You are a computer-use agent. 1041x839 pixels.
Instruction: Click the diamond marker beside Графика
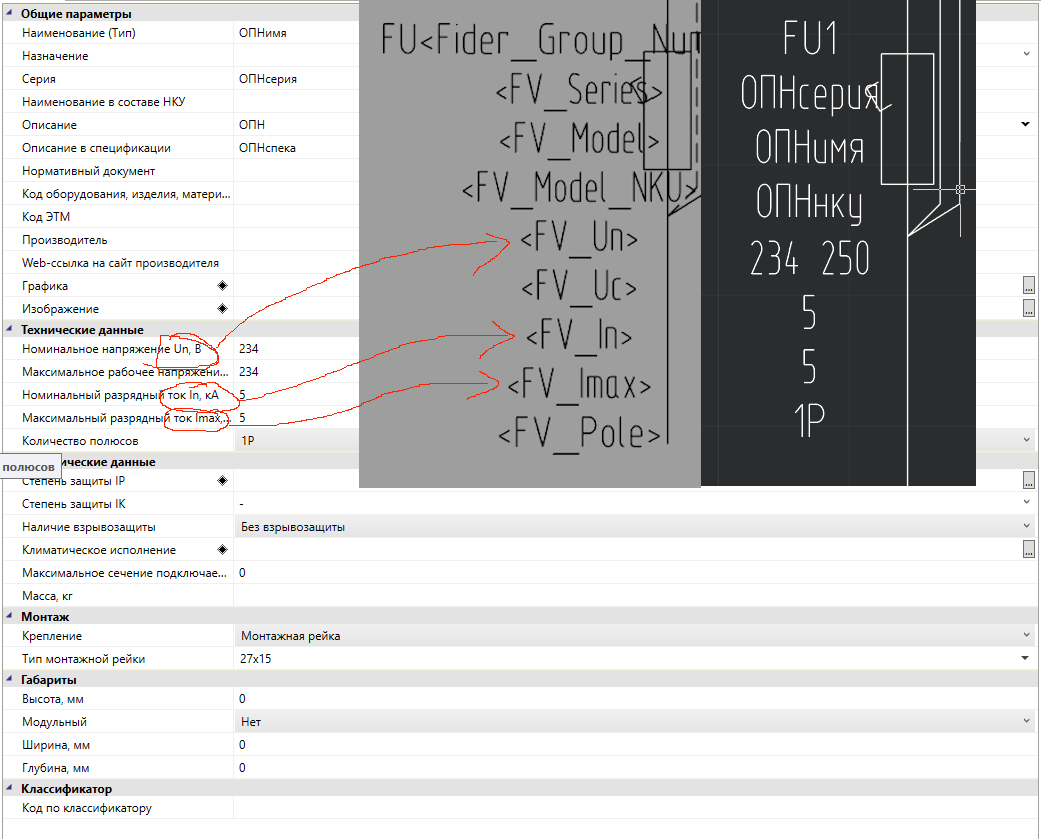[x=222, y=286]
